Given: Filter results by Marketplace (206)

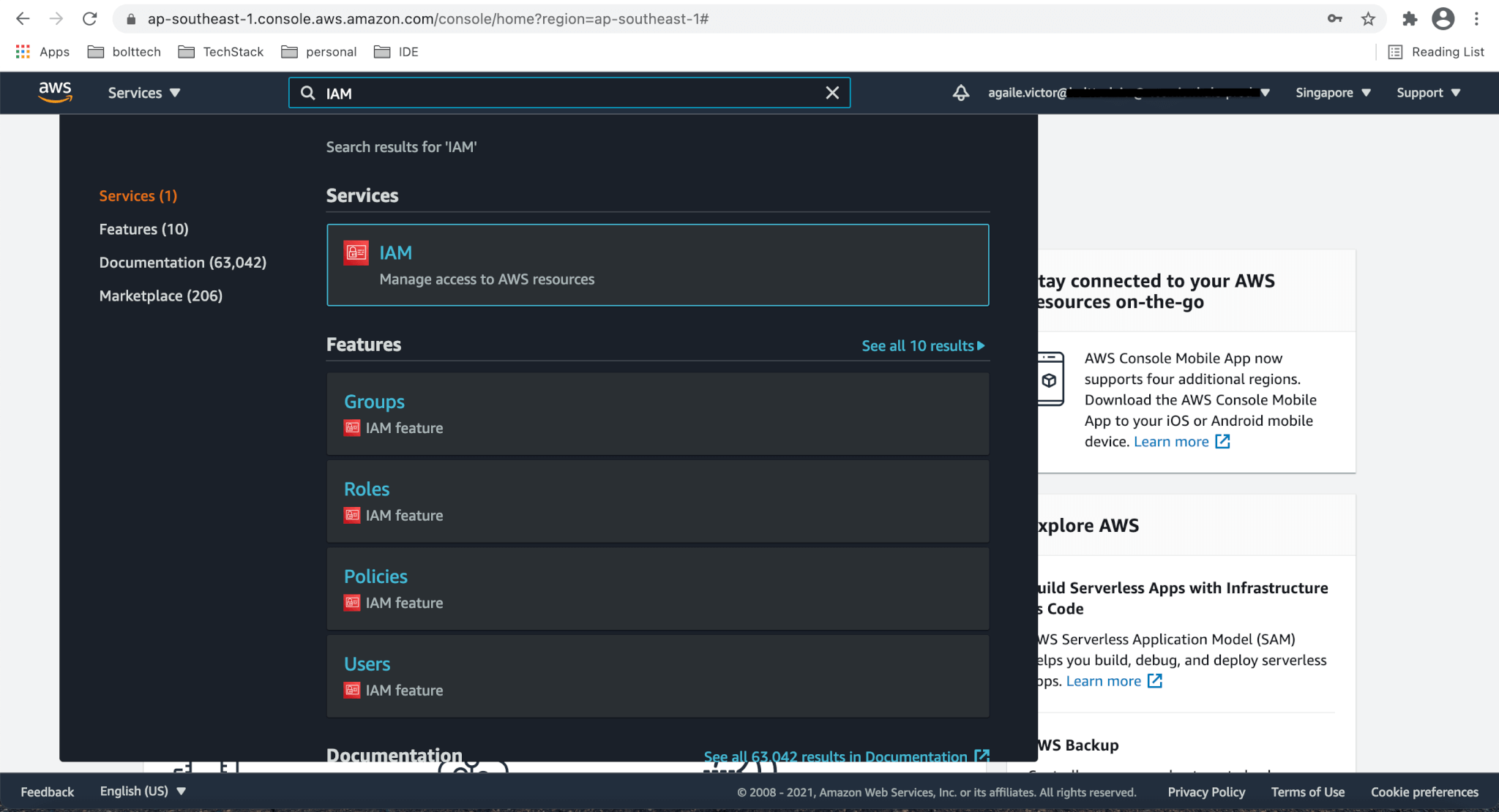Looking at the screenshot, I should pos(160,296).
